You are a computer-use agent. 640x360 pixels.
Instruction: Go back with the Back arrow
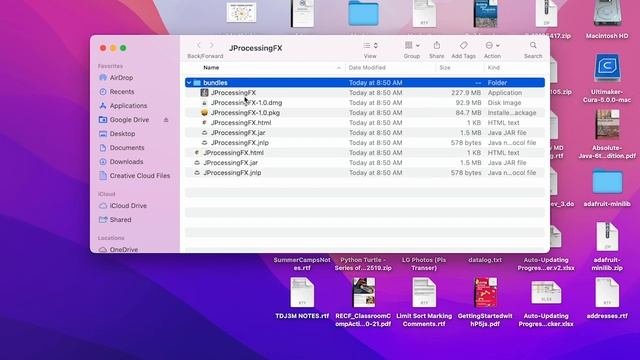click(x=199, y=45)
